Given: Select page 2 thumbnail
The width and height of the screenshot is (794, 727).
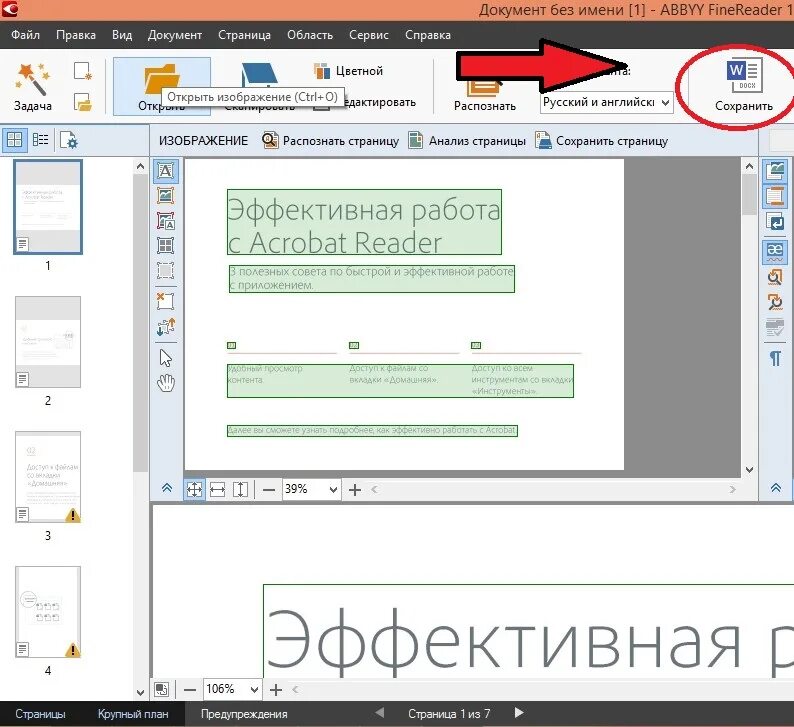Looking at the screenshot, I should [x=48, y=342].
